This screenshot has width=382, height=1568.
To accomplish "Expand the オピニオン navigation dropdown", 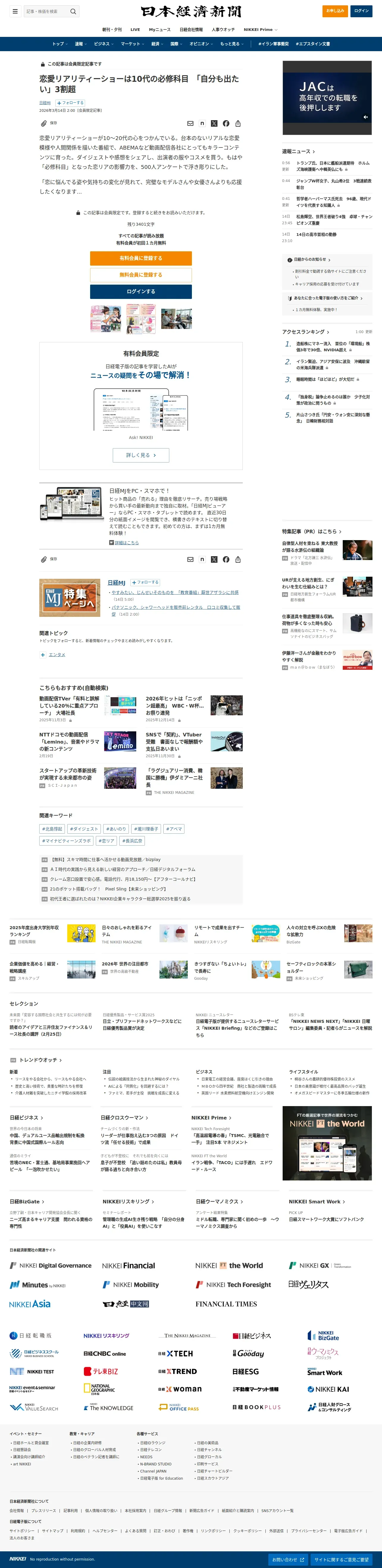I will pos(201,44).
